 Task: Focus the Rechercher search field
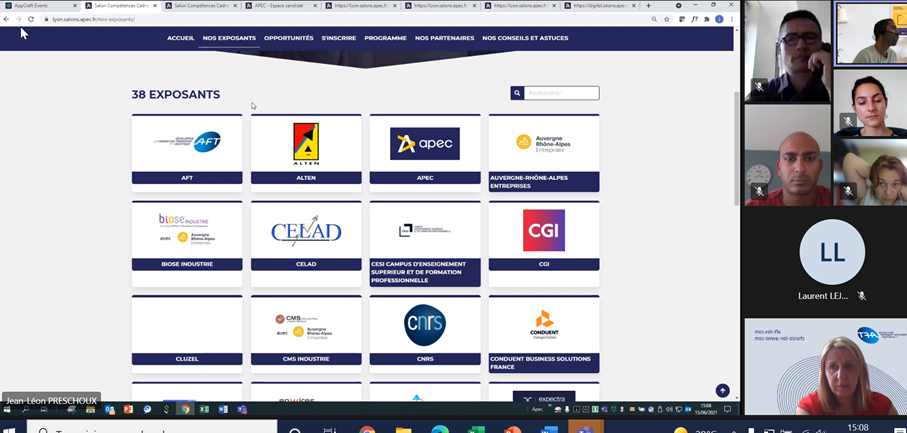562,93
